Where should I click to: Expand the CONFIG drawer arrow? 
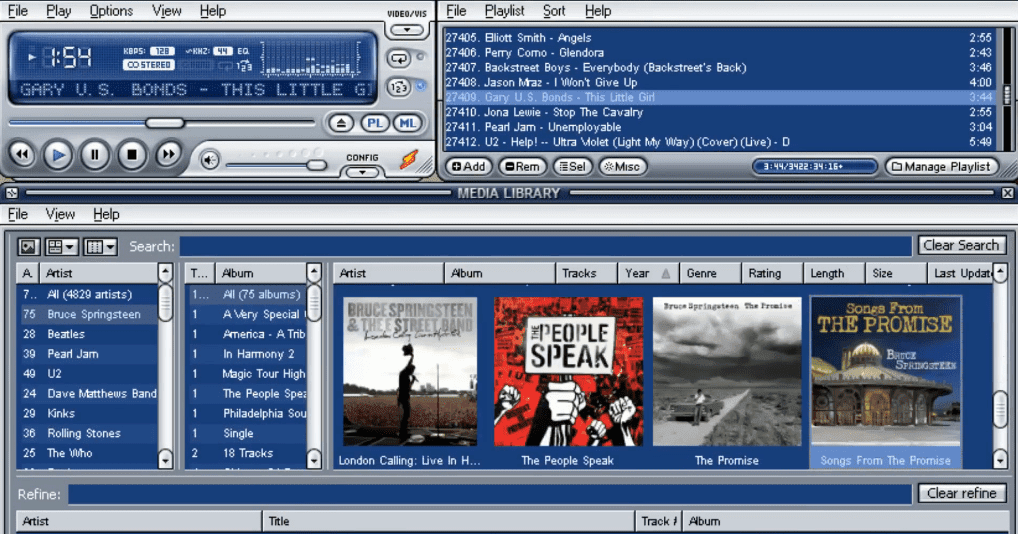362,173
